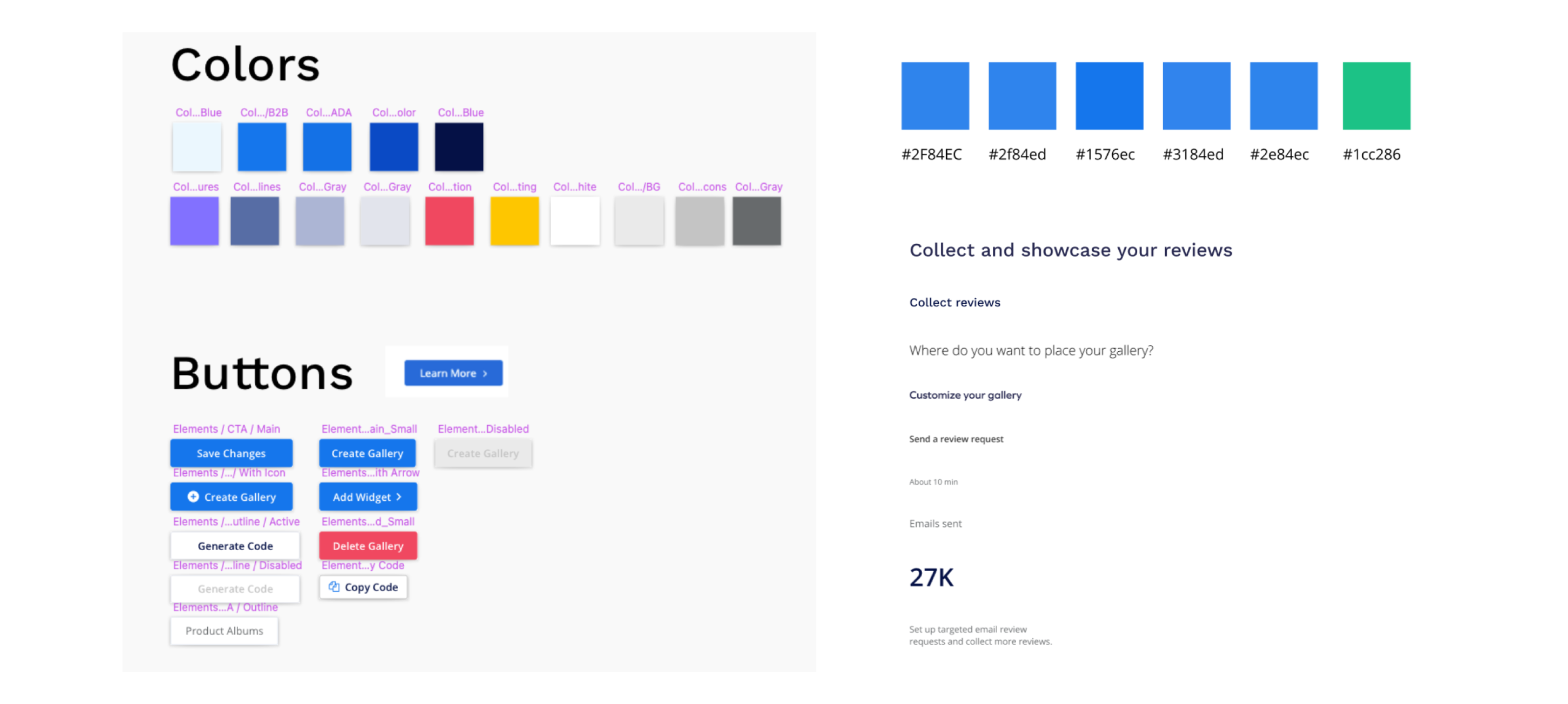Click the active Generate Code outline button
The width and height of the screenshot is (1568, 704).
(x=235, y=545)
